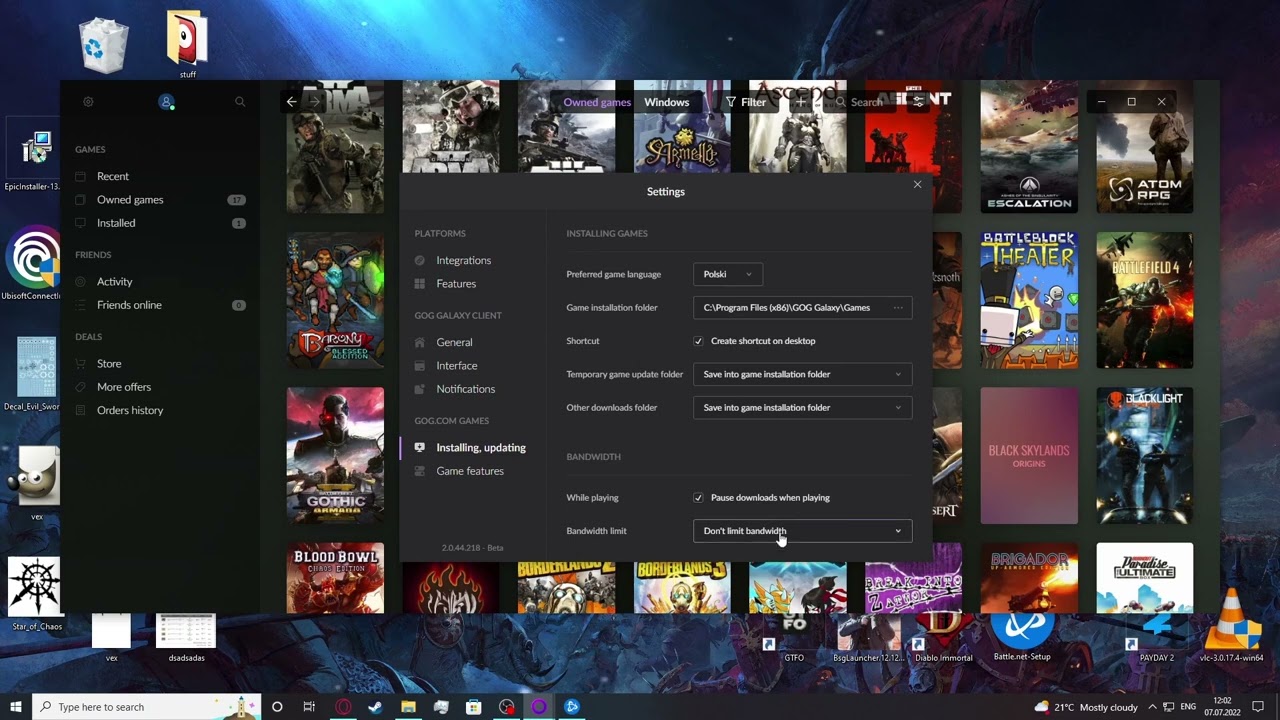Open Black Skylands Origins cover

[1029, 455]
